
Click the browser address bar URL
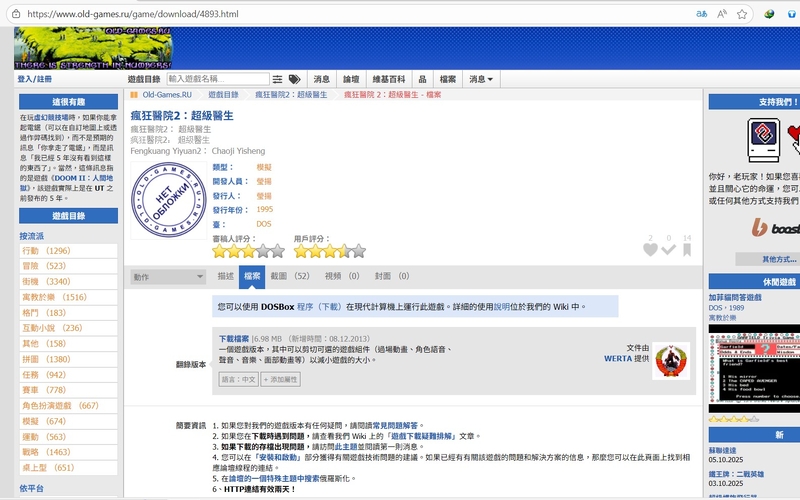133,14
